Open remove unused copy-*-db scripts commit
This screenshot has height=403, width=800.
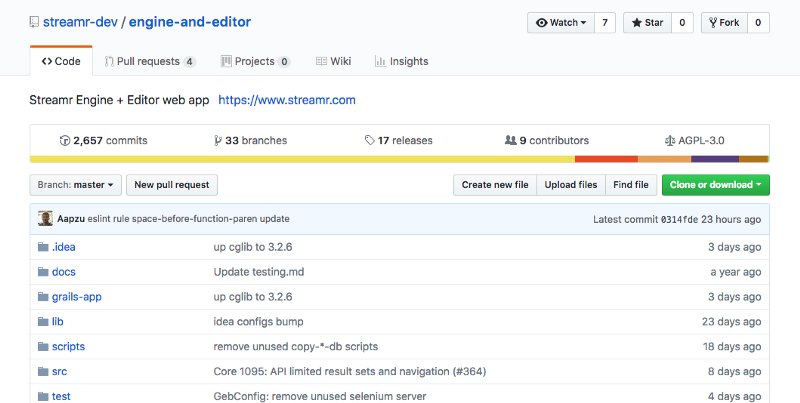point(296,346)
